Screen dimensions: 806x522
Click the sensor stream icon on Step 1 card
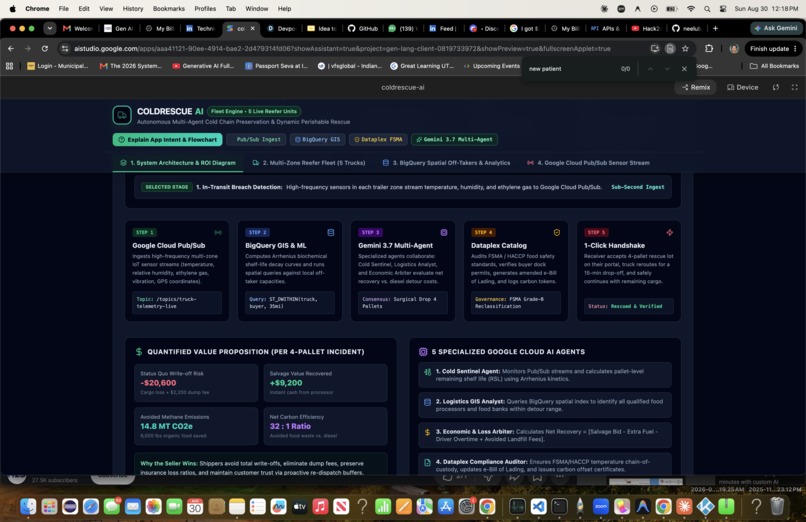(x=218, y=232)
